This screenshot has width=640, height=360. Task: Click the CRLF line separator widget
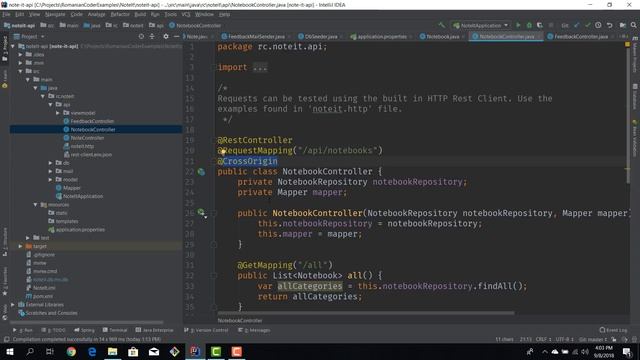544,339
